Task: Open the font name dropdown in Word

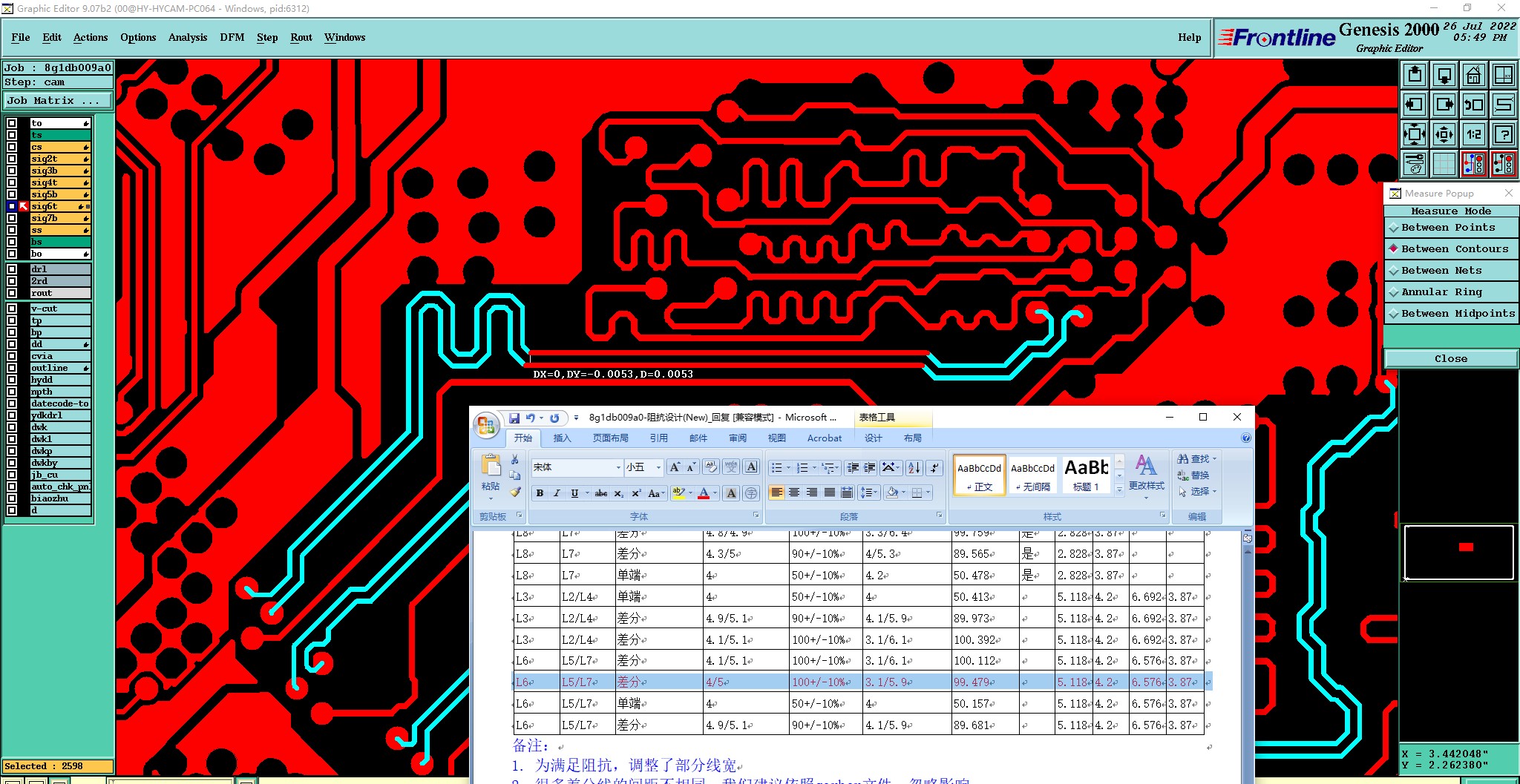Action: click(x=618, y=467)
